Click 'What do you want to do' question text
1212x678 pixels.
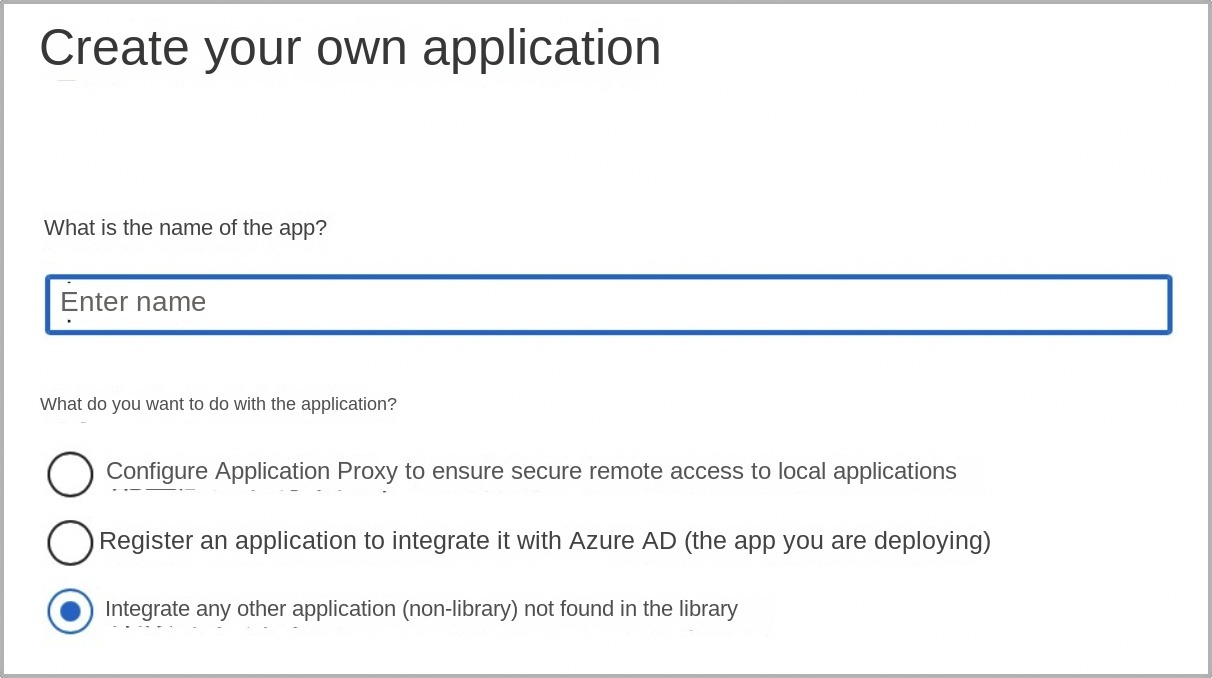(218, 404)
